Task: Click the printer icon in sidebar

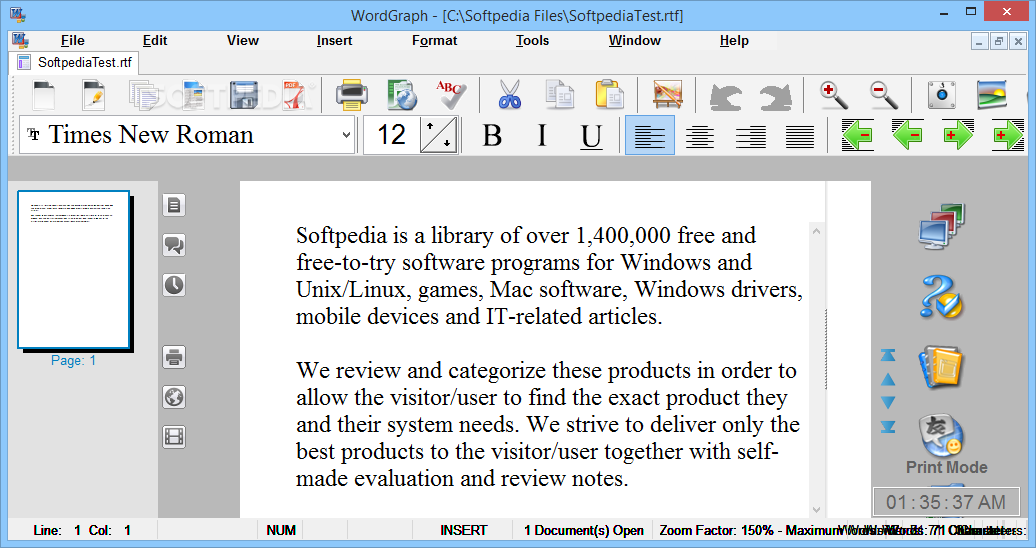Action: pyautogui.click(x=174, y=358)
